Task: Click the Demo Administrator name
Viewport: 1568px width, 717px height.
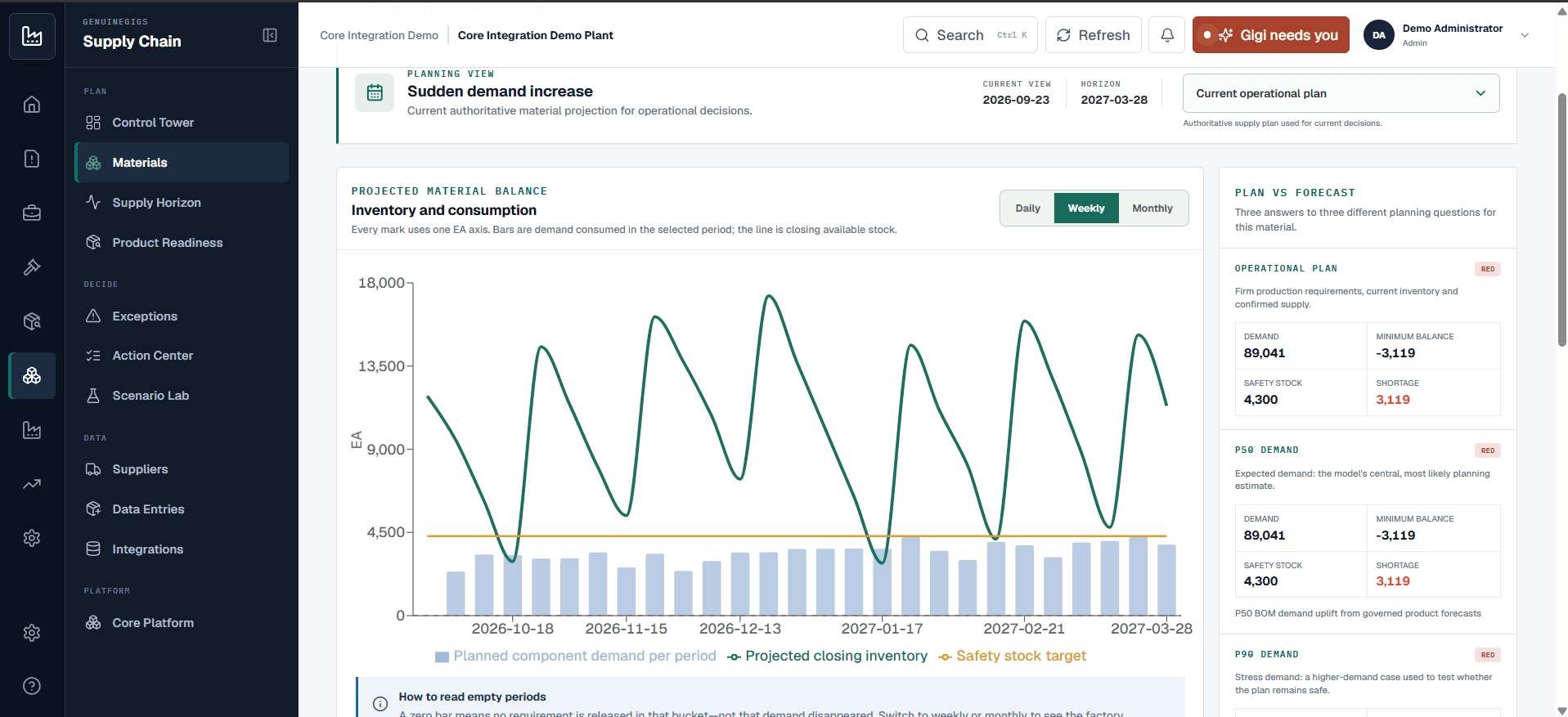Action: [1453, 29]
